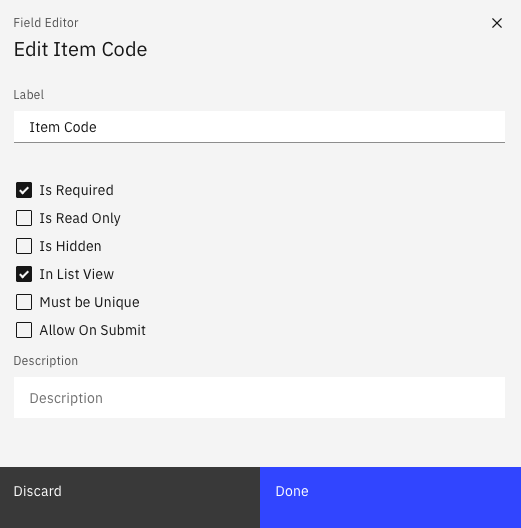Enable the Is Read Only checkbox
The width and height of the screenshot is (521, 528).
(x=24, y=218)
